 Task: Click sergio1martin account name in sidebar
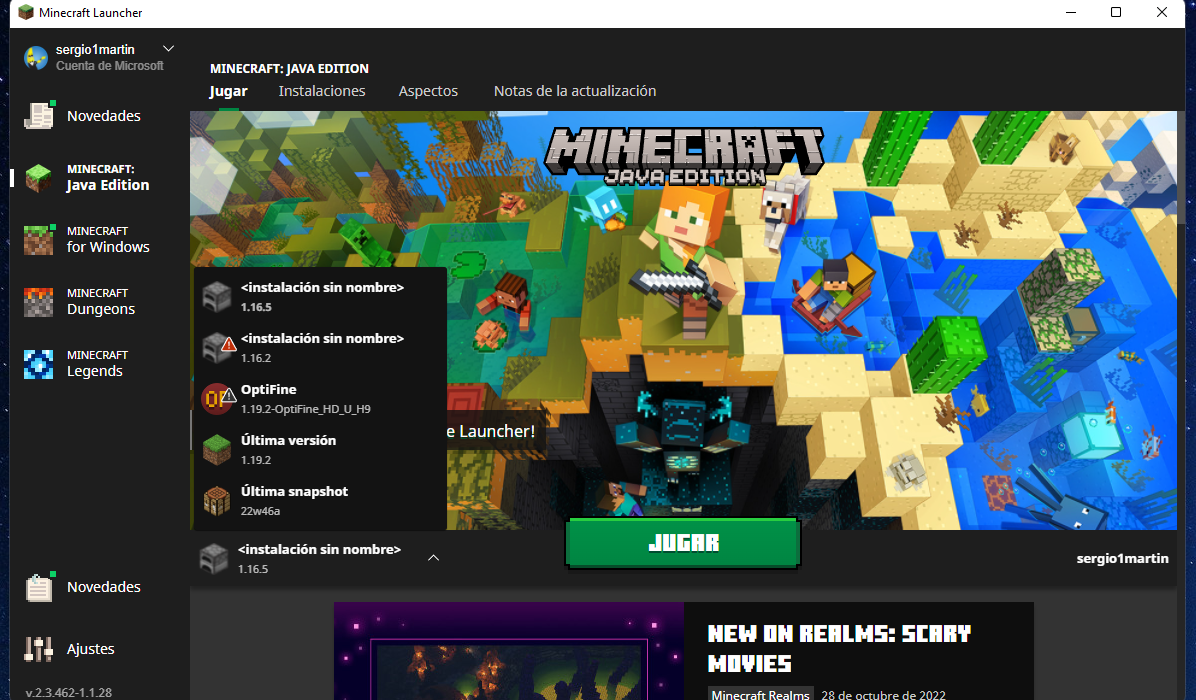tap(95, 50)
